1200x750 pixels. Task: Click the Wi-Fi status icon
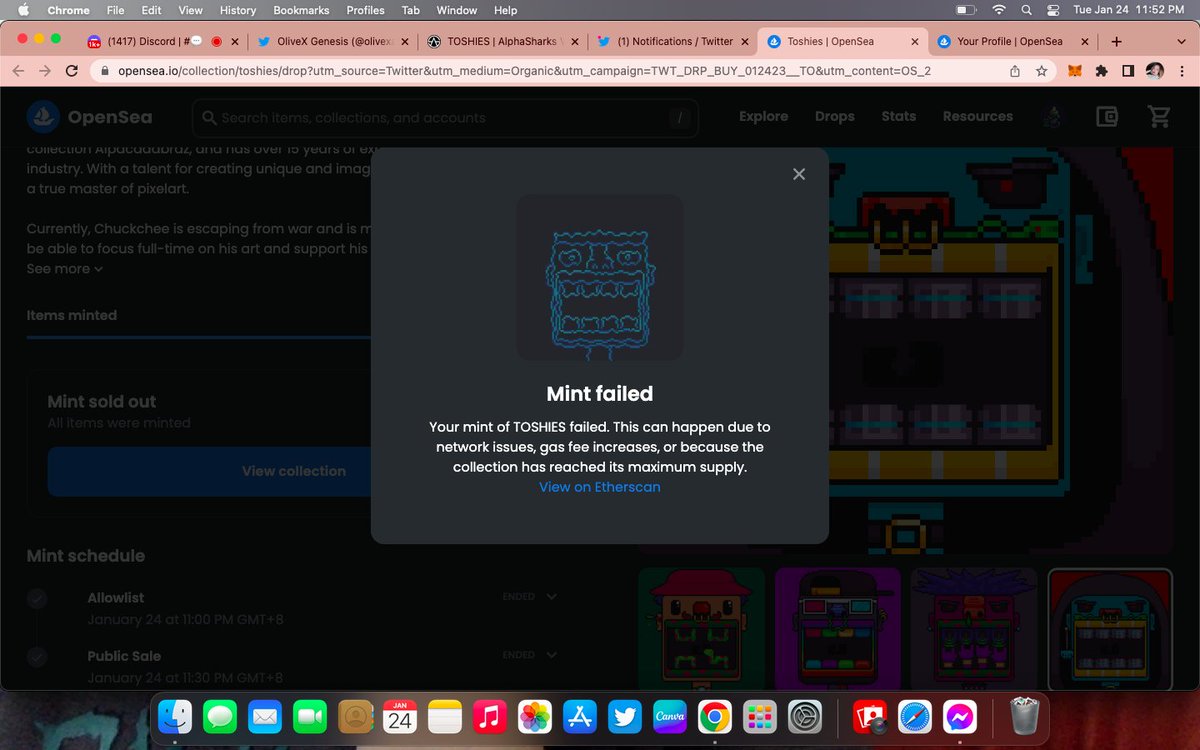tap(998, 10)
